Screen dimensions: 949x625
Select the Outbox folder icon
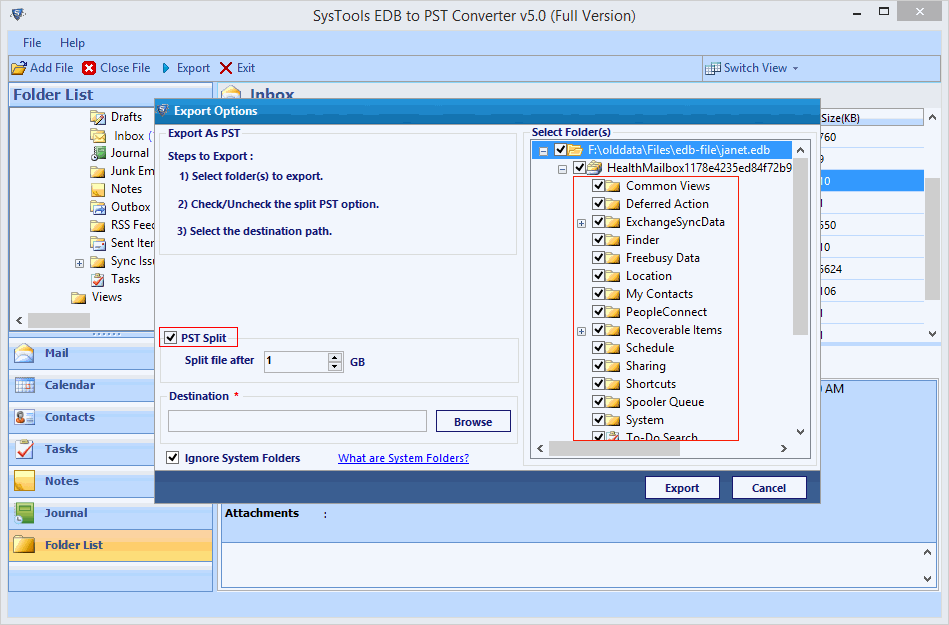coord(97,207)
